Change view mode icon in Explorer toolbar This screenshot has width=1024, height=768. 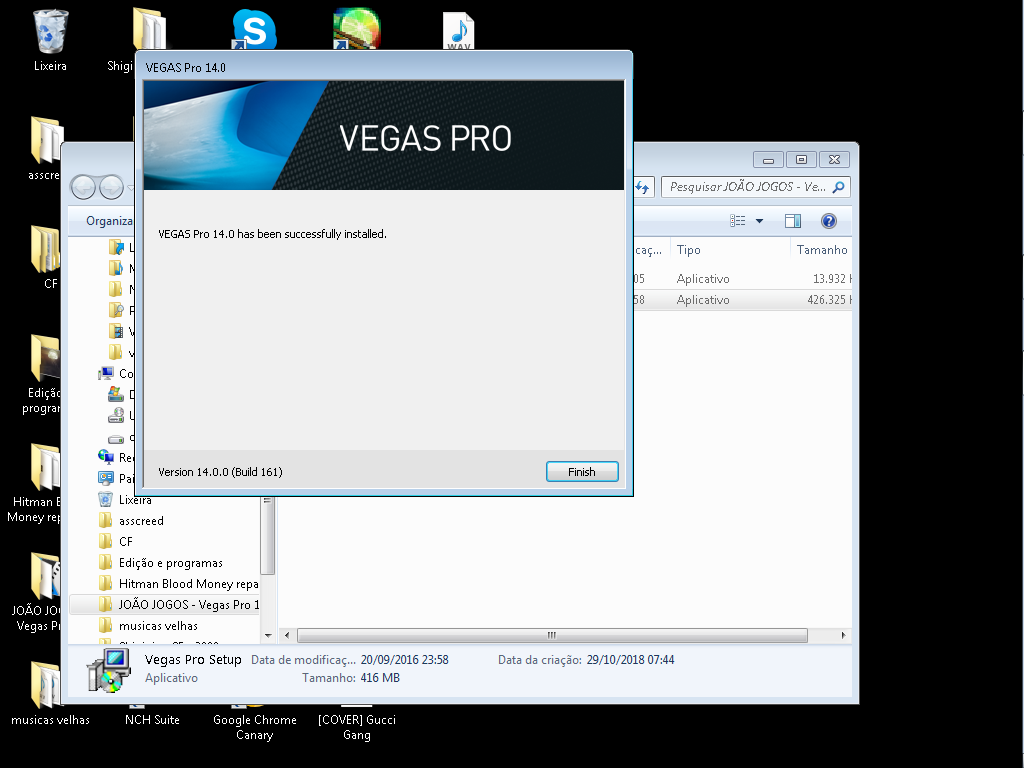(x=738, y=221)
